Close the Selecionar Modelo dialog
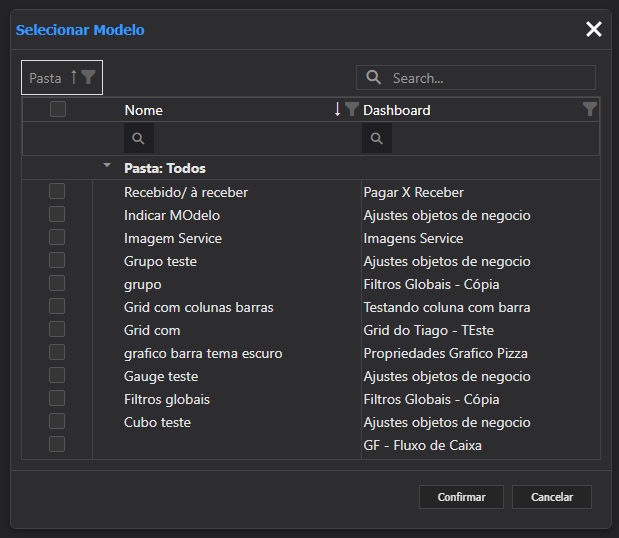This screenshot has height=538, width=619. coord(594,29)
